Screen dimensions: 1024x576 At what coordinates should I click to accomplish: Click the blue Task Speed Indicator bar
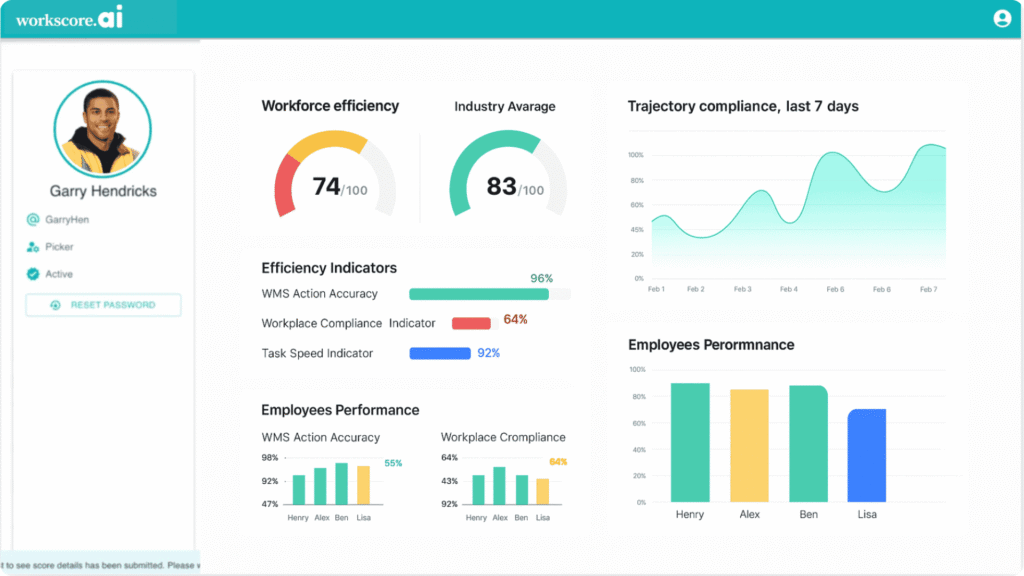pyautogui.click(x=440, y=353)
